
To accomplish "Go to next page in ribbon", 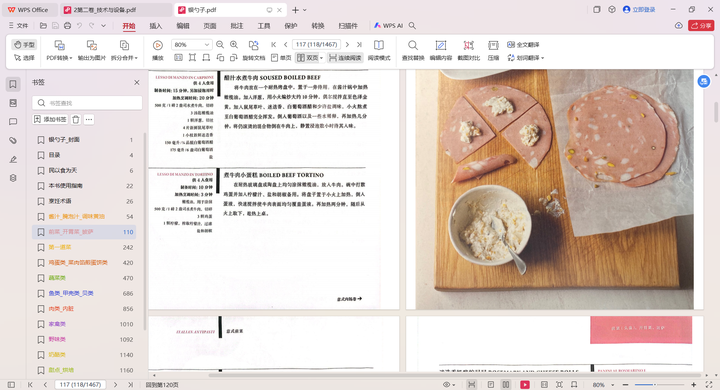I will (347, 45).
